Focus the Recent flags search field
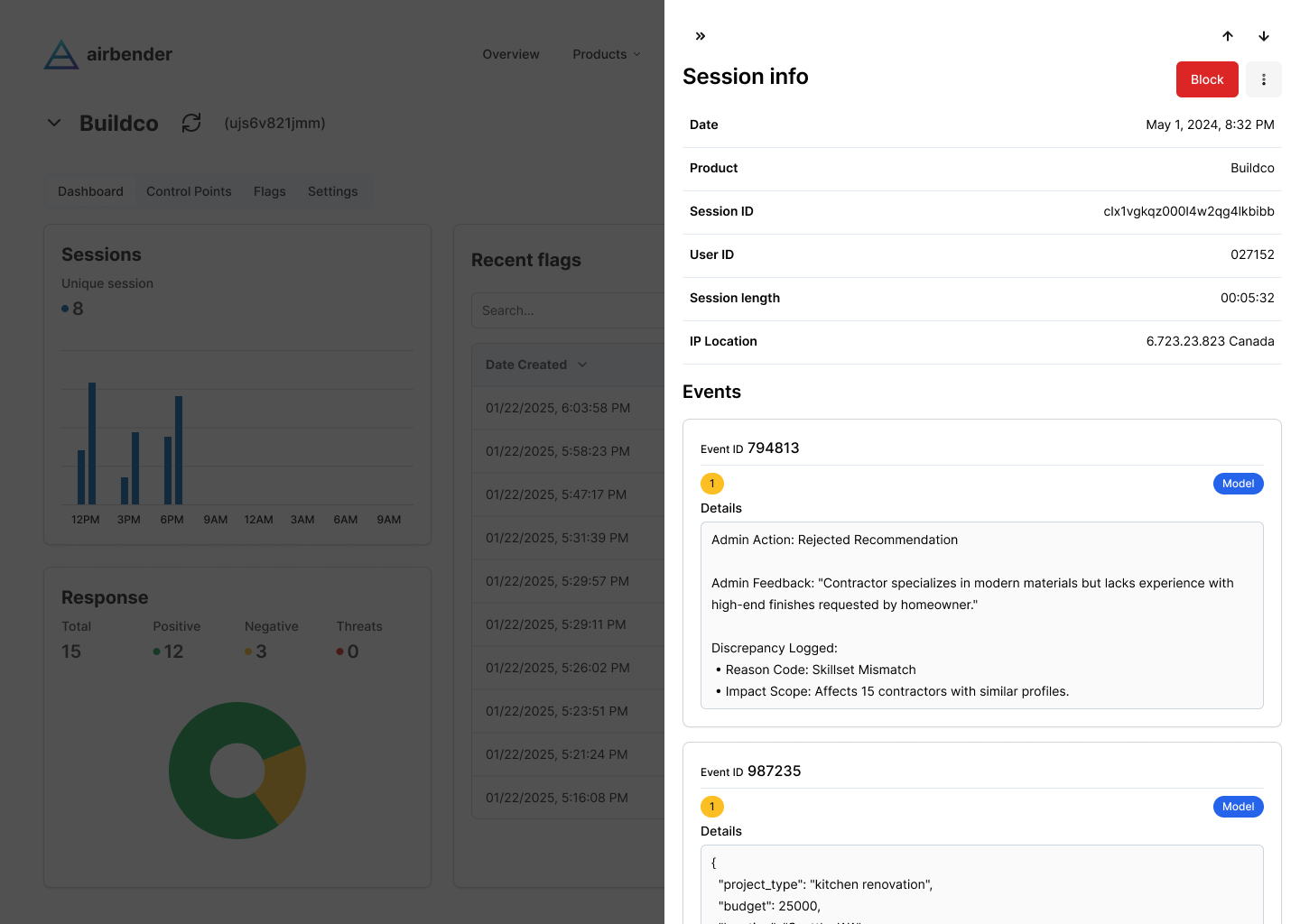The image size is (1300, 924). point(568,310)
